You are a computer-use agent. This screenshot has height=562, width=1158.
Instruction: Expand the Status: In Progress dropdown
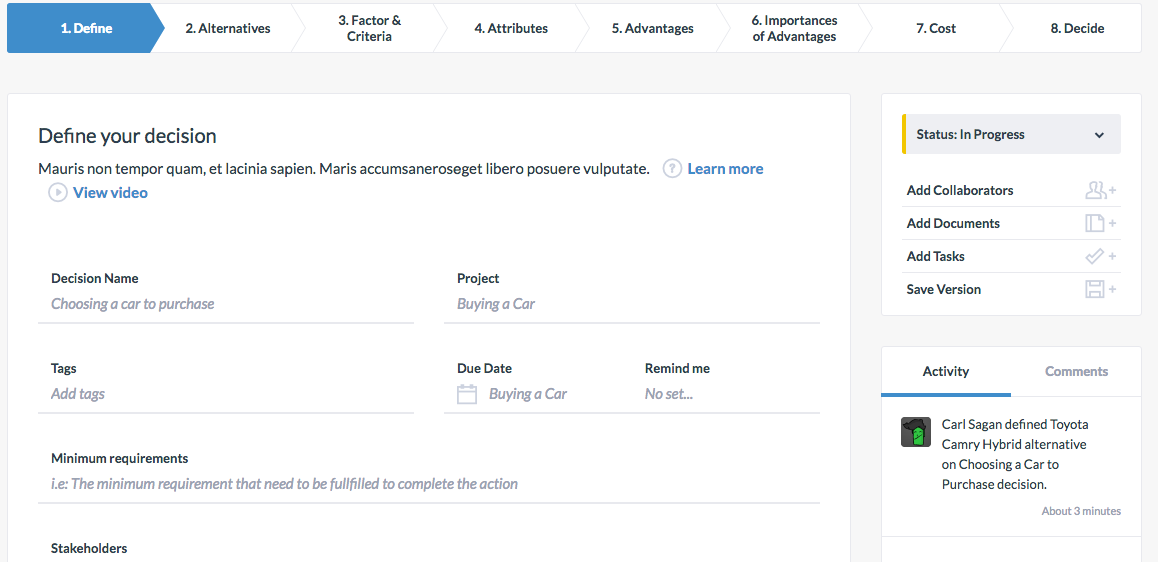(x=1011, y=134)
